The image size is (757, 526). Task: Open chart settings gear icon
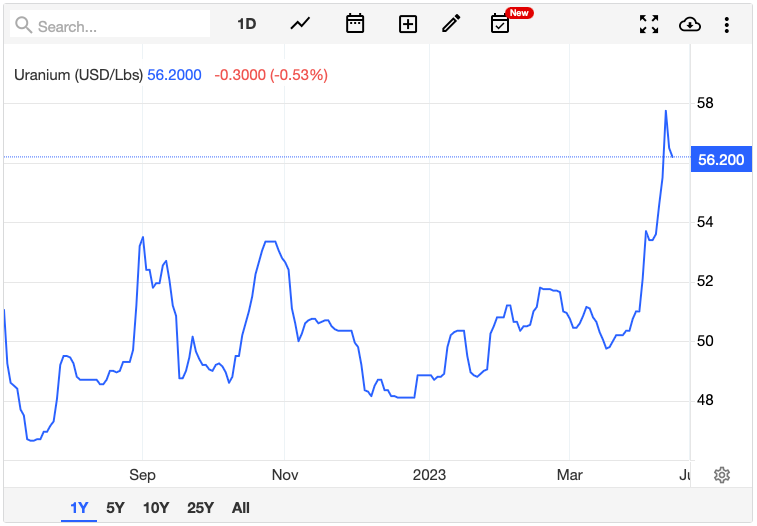pos(722,475)
